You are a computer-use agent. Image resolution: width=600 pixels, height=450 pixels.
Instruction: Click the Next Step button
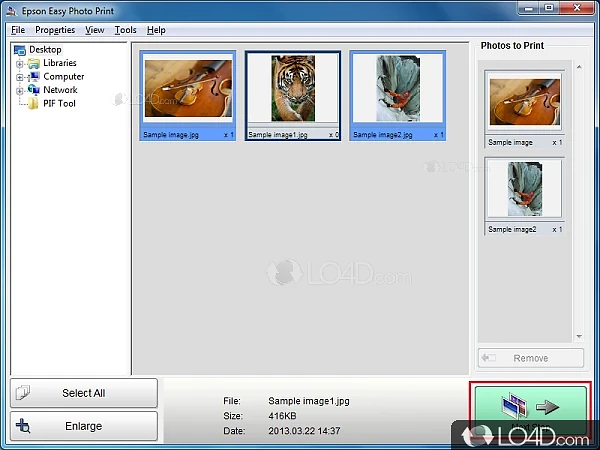point(530,413)
